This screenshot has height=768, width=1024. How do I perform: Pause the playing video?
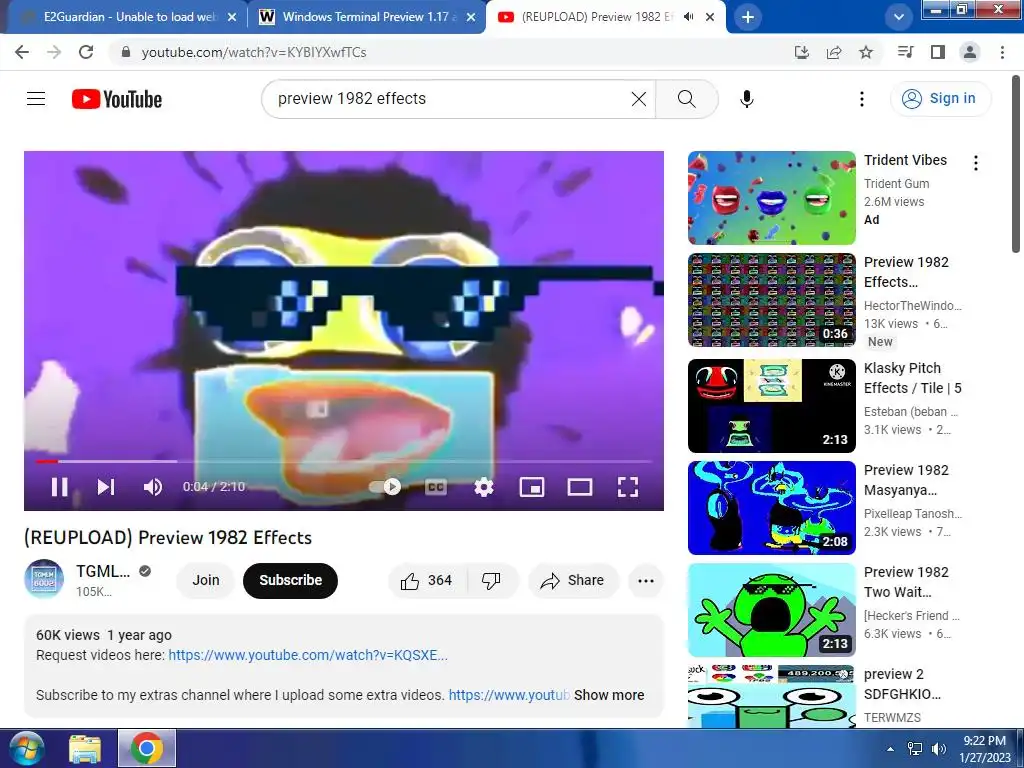(59, 487)
